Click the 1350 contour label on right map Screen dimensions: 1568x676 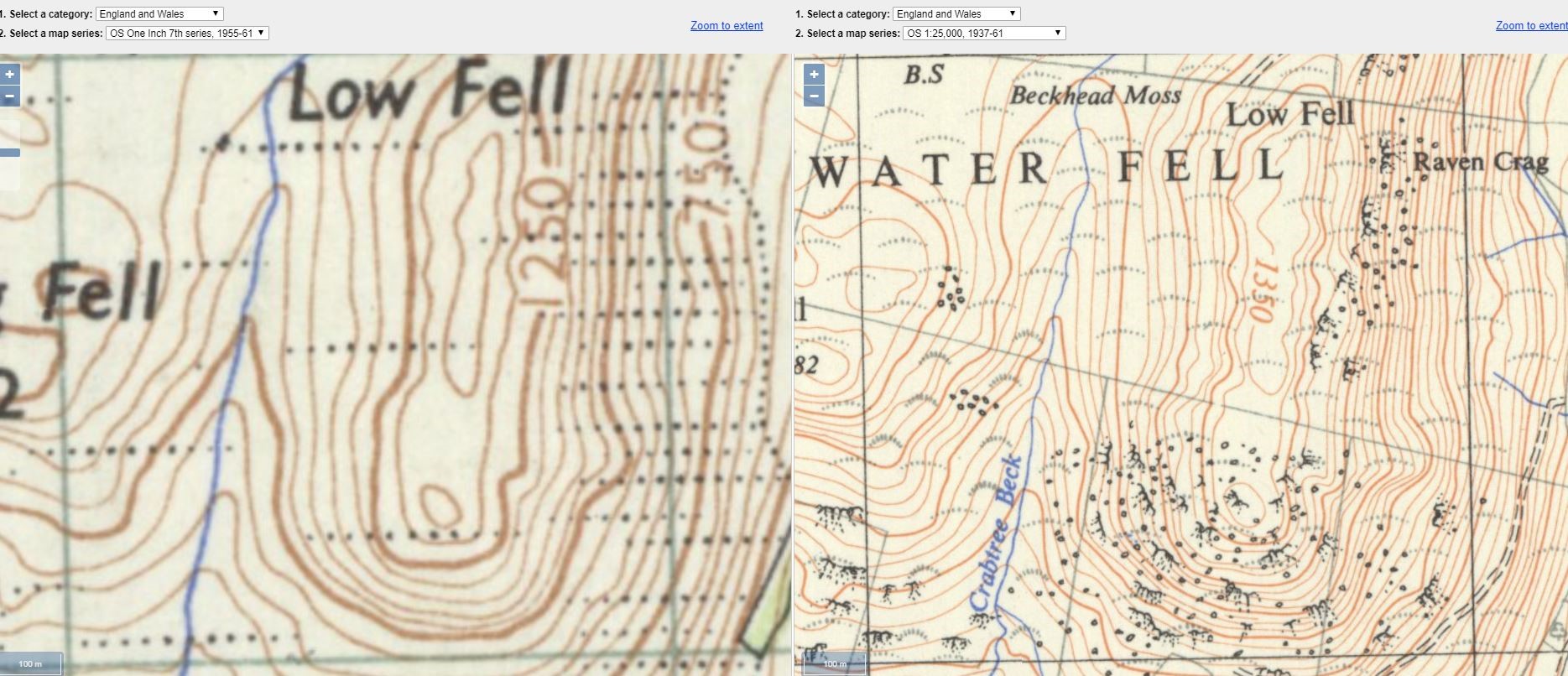click(1260, 291)
